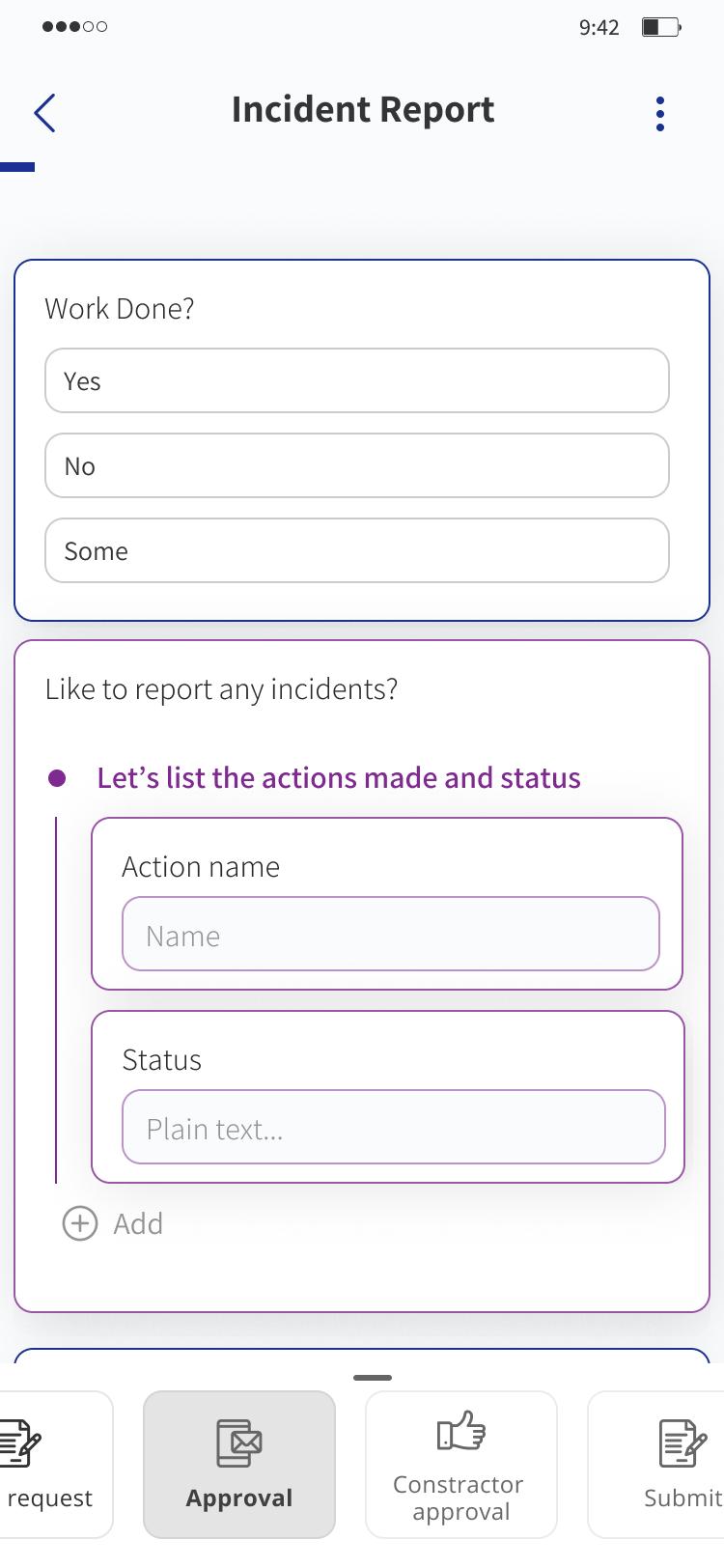This screenshot has width=724, height=1568.
Task: Select Yes for Work Done
Action: click(357, 380)
